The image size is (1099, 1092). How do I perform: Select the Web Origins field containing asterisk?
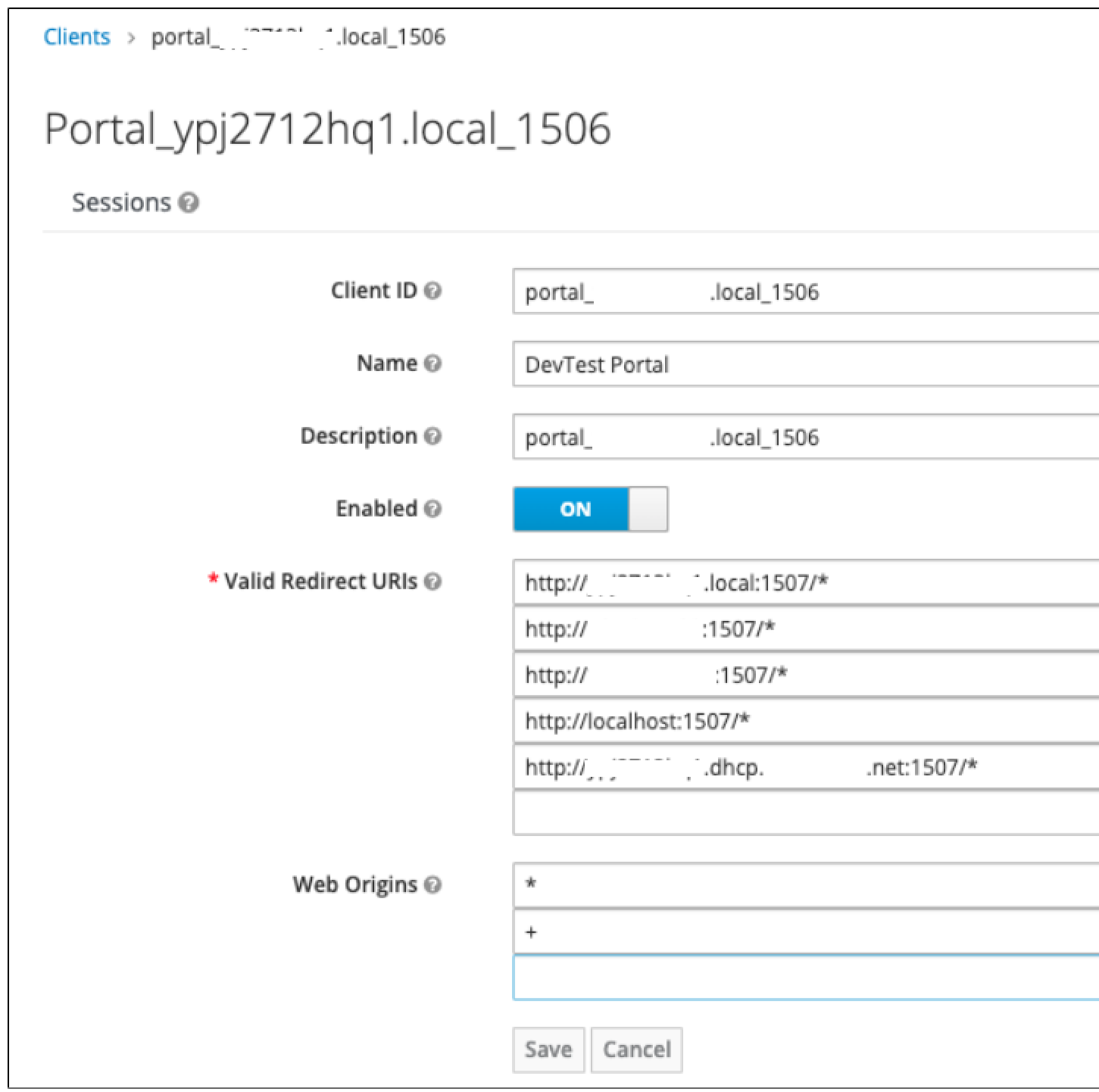804,885
